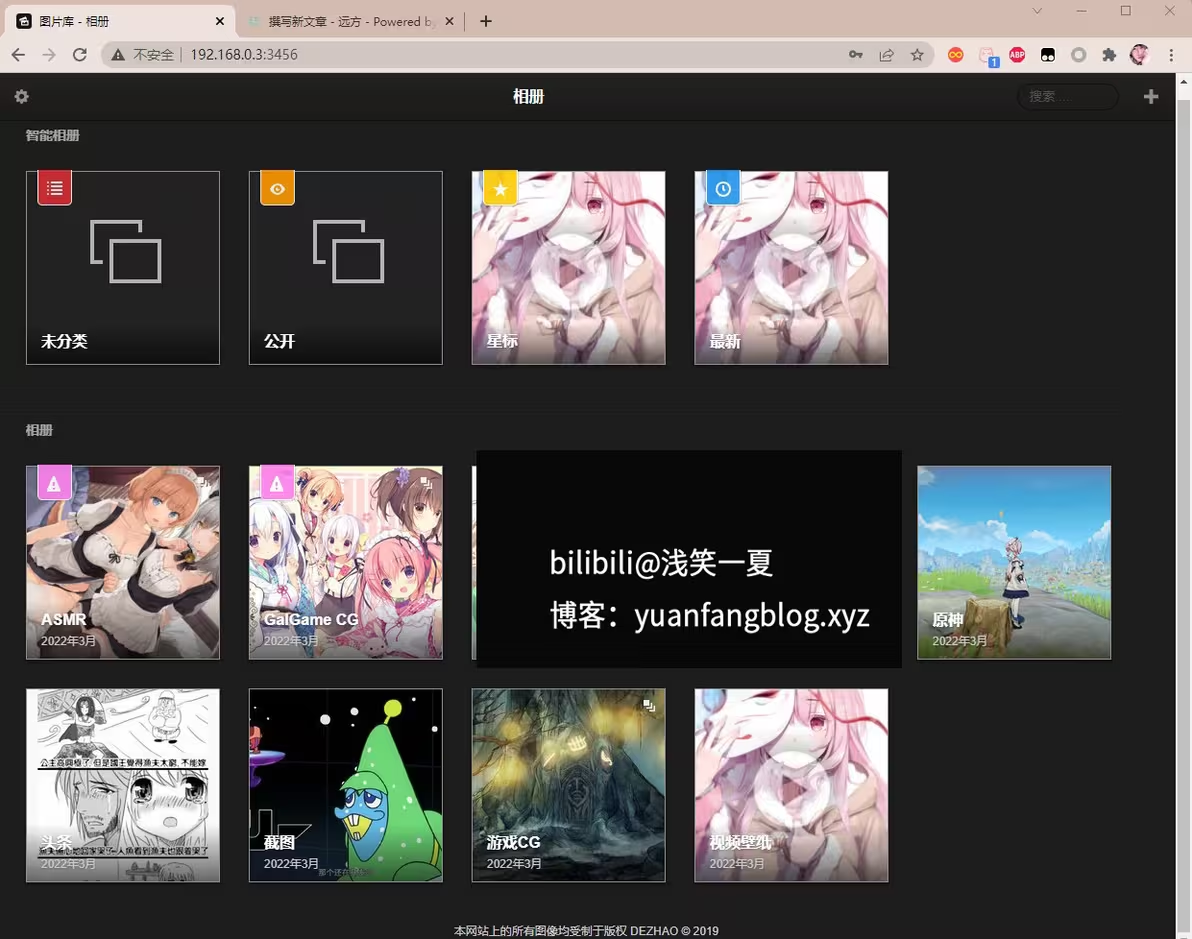
Task: Bookmark this page with star icon
Action: (x=917, y=55)
